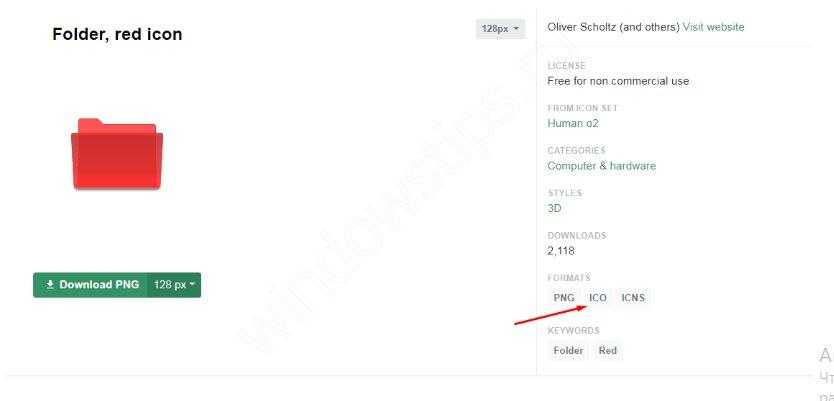Click the red folder icon preview
834x401 pixels.
(117, 153)
